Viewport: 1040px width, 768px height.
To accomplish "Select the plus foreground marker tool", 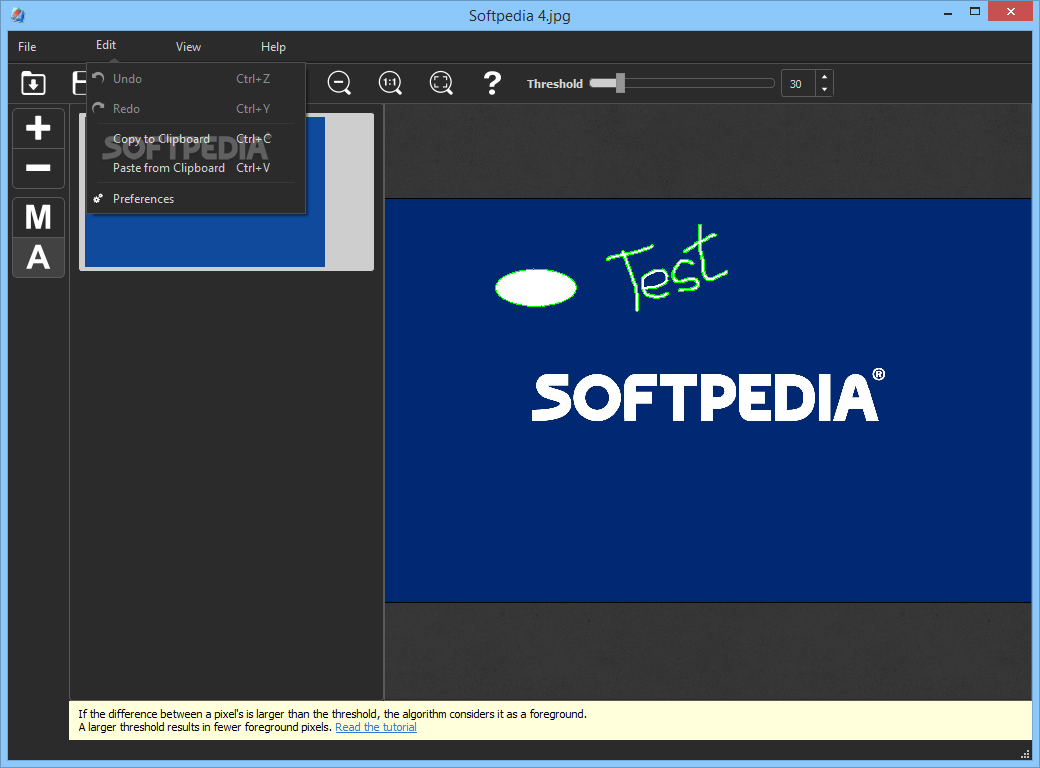I will (x=38, y=128).
